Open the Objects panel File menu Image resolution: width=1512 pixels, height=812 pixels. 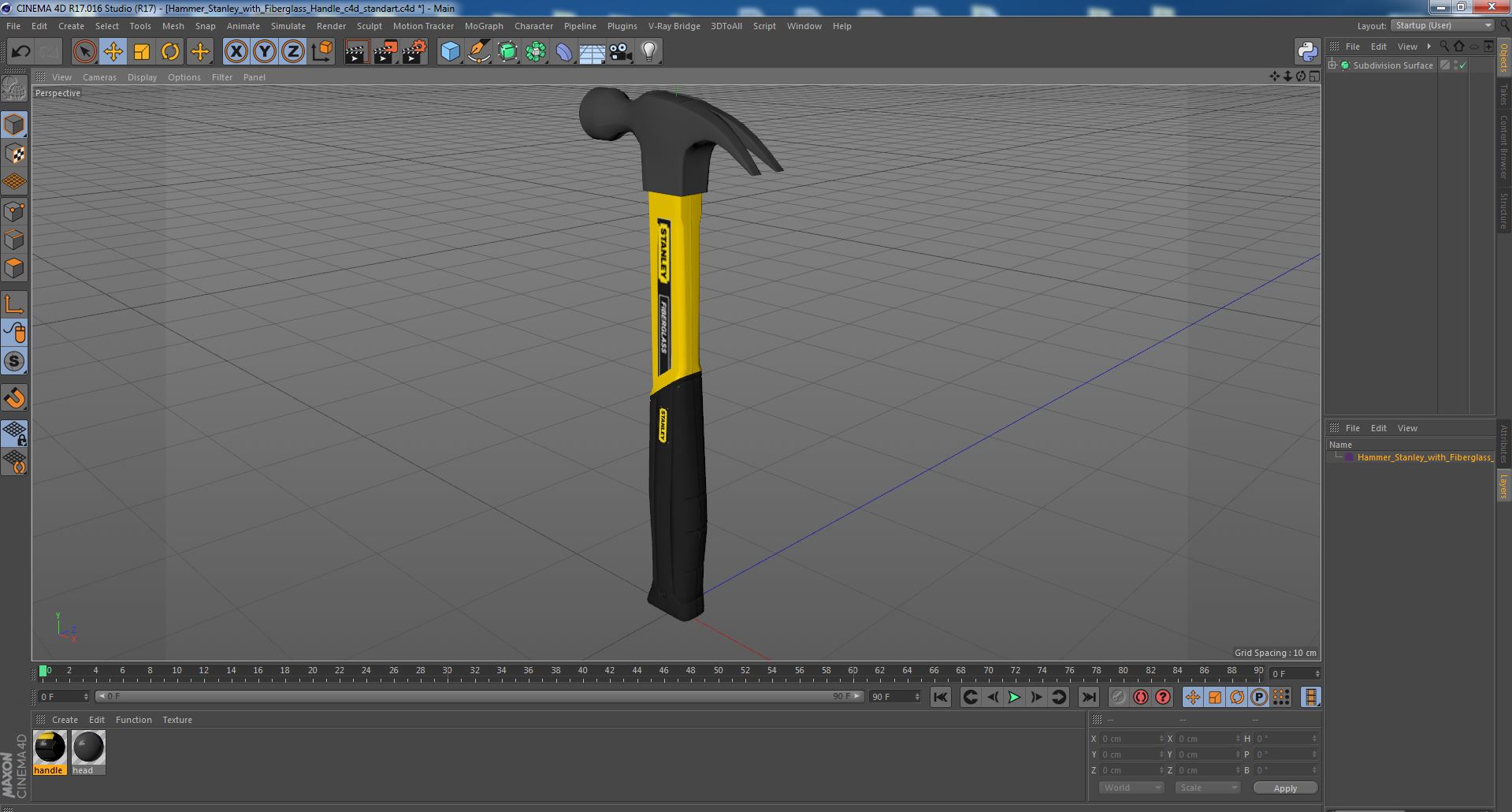click(1353, 47)
